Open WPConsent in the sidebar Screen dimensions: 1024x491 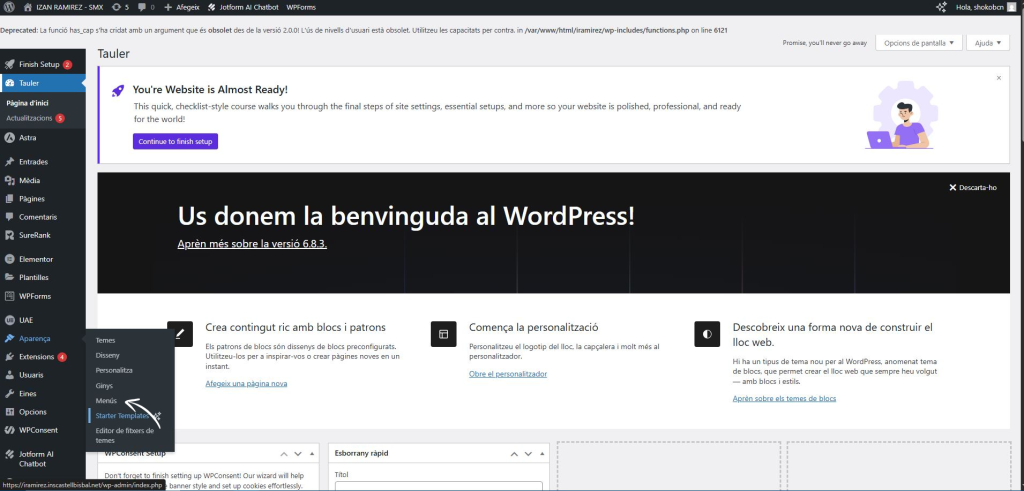point(38,430)
